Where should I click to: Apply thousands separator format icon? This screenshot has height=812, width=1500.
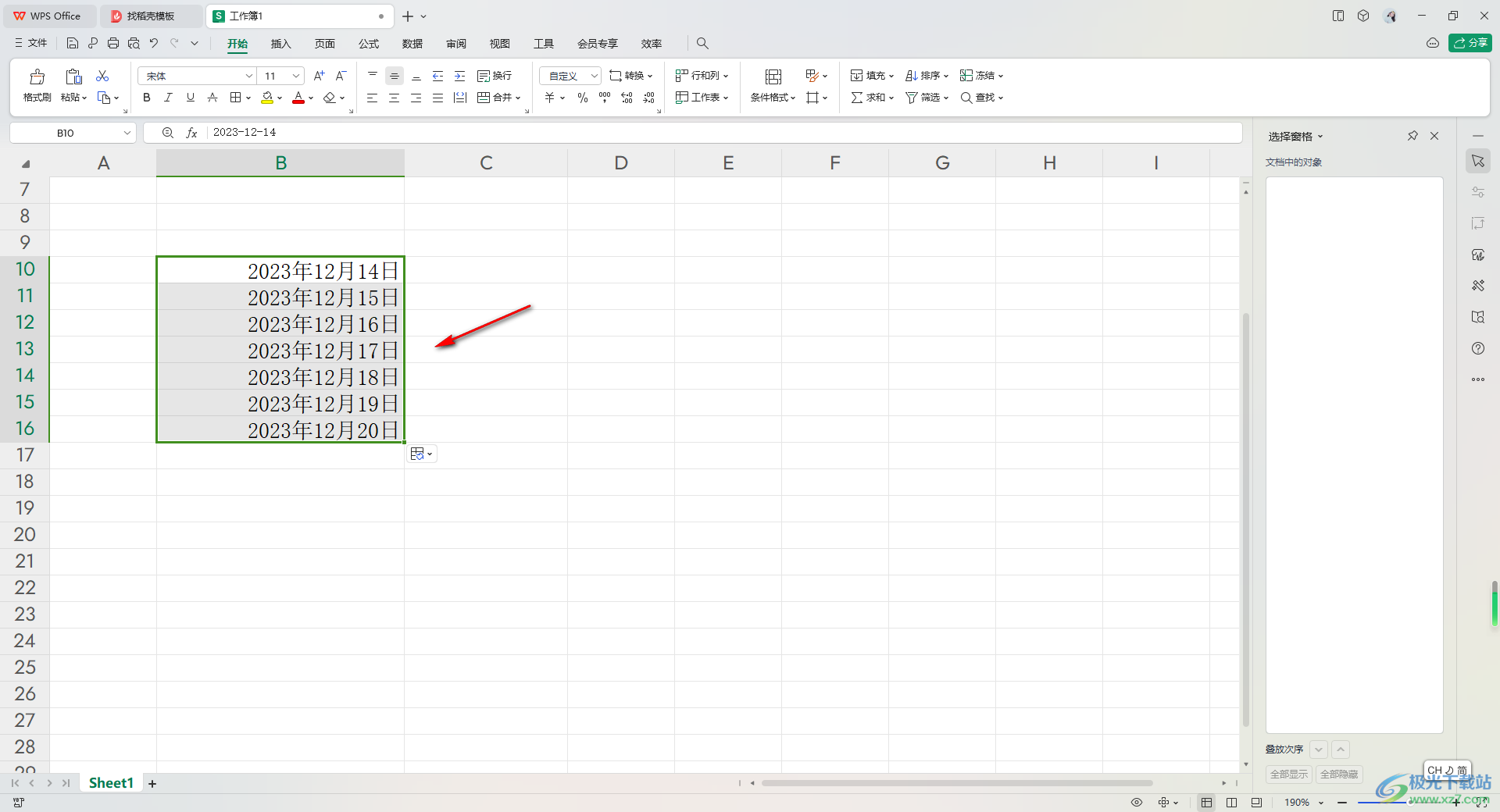605,98
